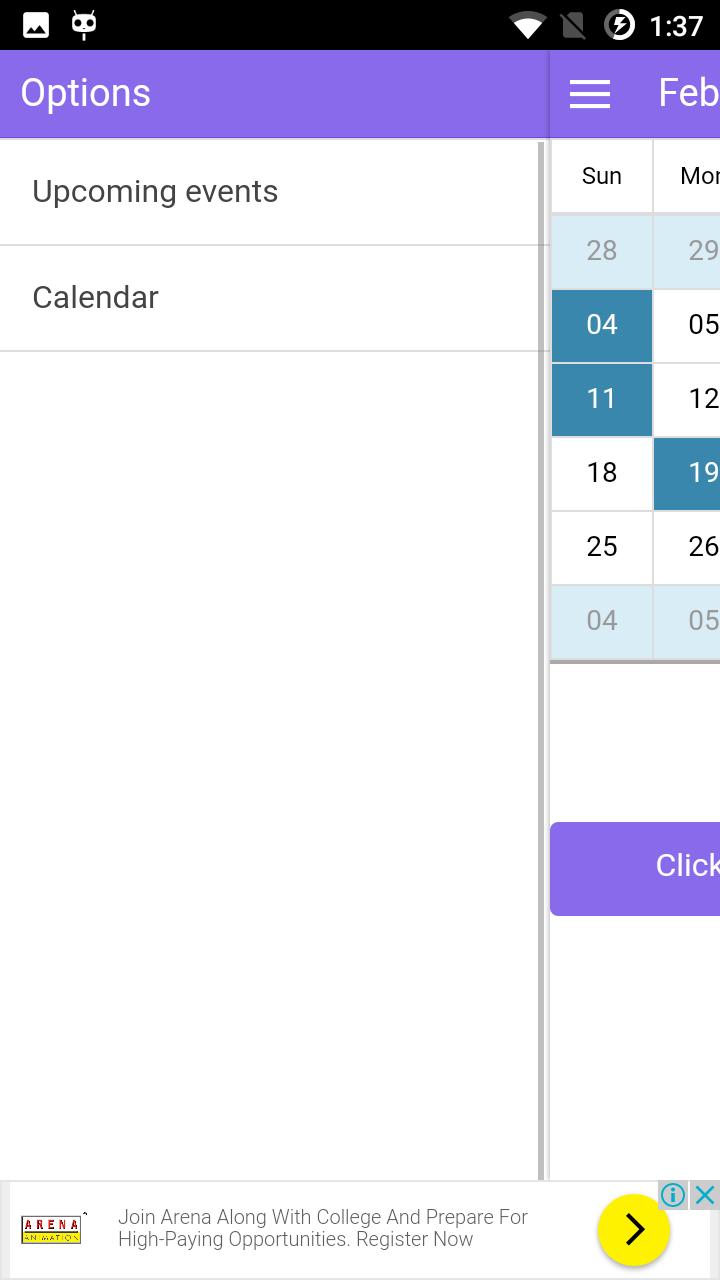The image size is (720, 1280).
Task: Tap the battery status icon
Action: click(620, 25)
